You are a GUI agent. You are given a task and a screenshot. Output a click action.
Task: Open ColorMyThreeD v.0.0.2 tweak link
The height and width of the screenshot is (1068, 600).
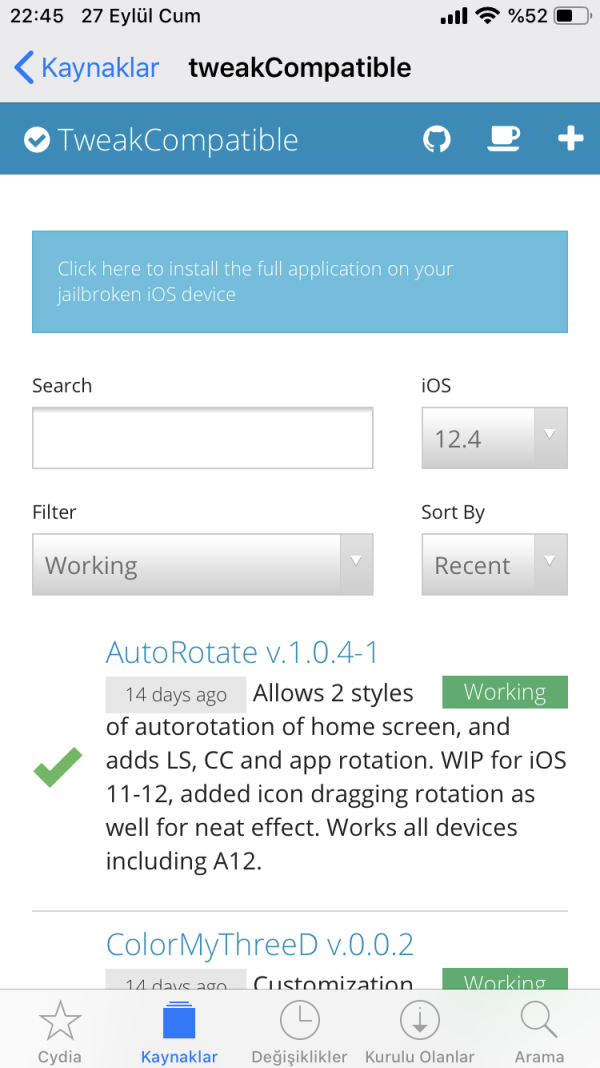259,944
